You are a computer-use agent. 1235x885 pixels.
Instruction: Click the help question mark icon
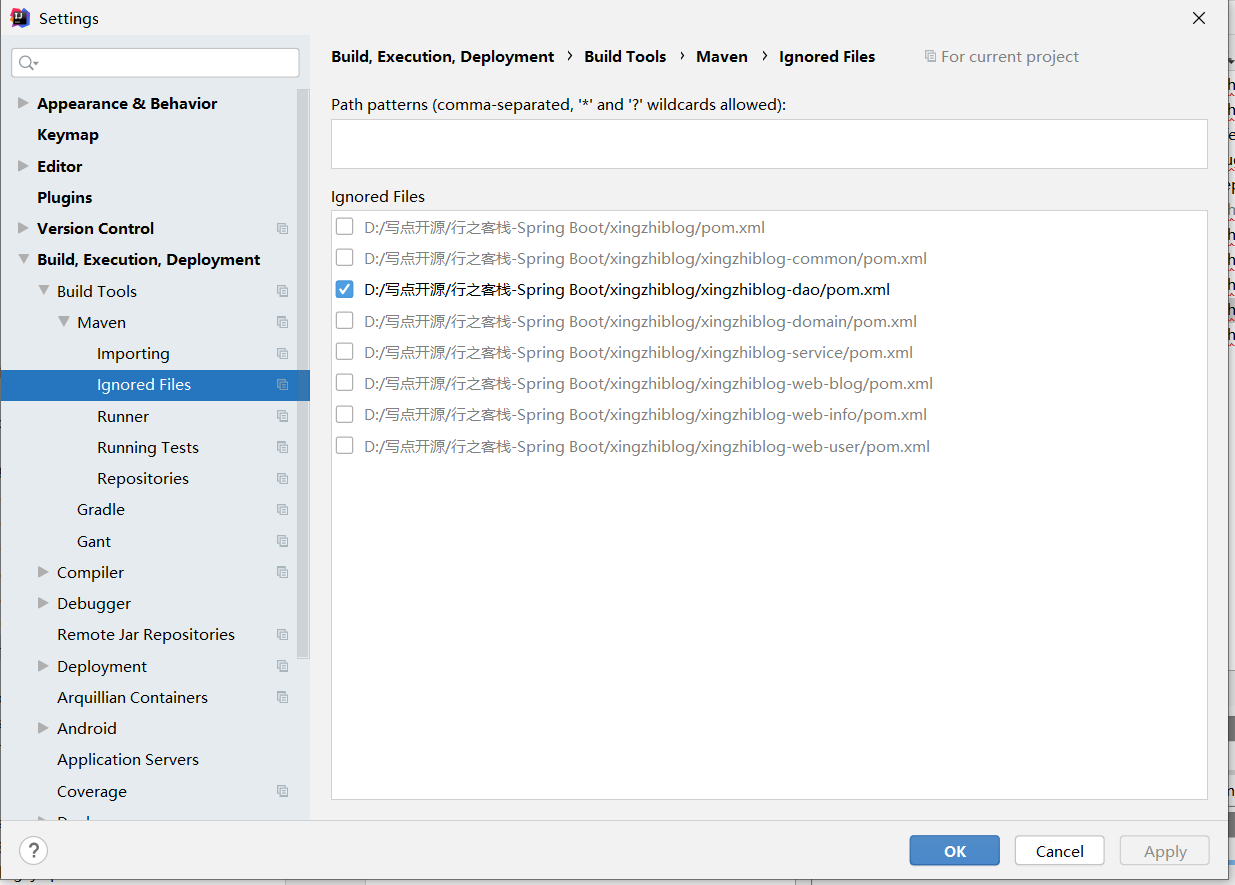tap(34, 851)
